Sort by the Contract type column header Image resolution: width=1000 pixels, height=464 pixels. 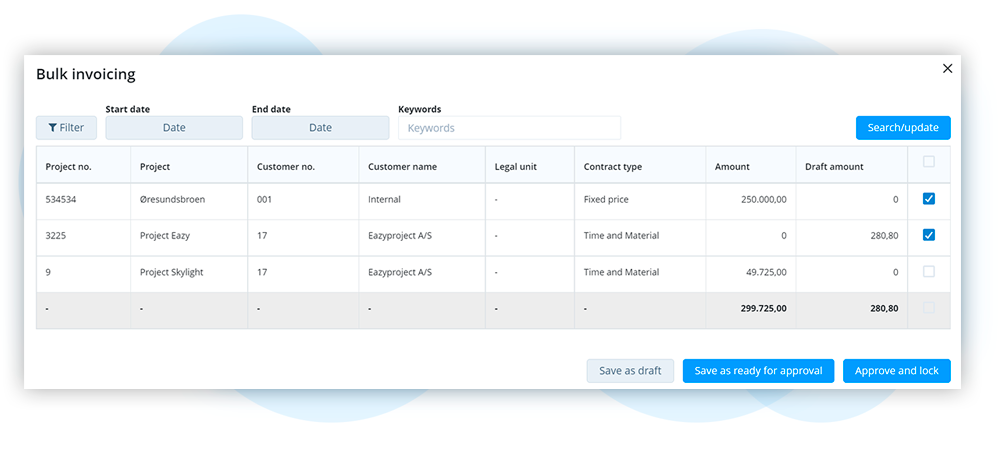613,167
